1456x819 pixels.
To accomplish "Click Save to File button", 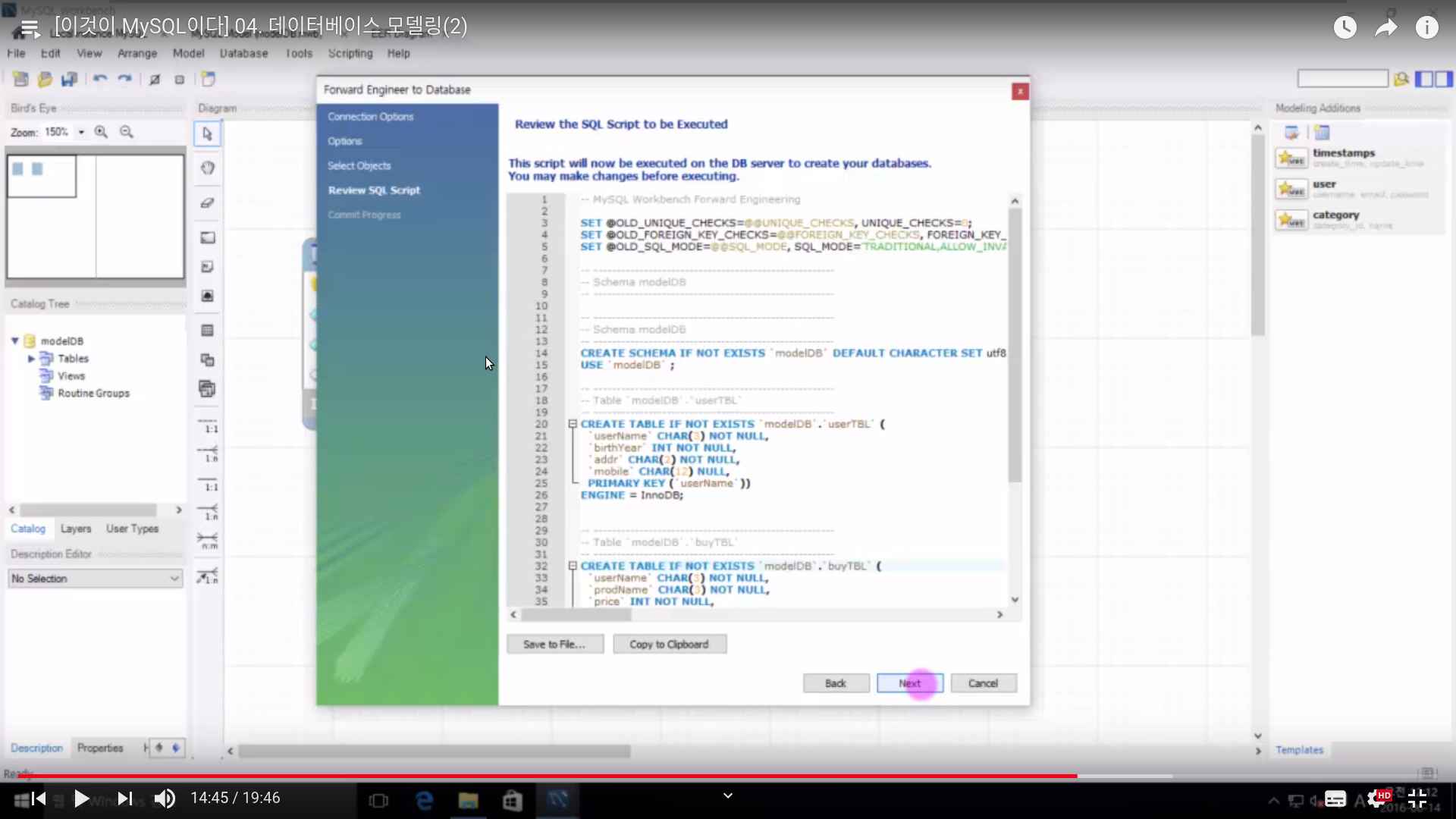I will click(x=554, y=644).
